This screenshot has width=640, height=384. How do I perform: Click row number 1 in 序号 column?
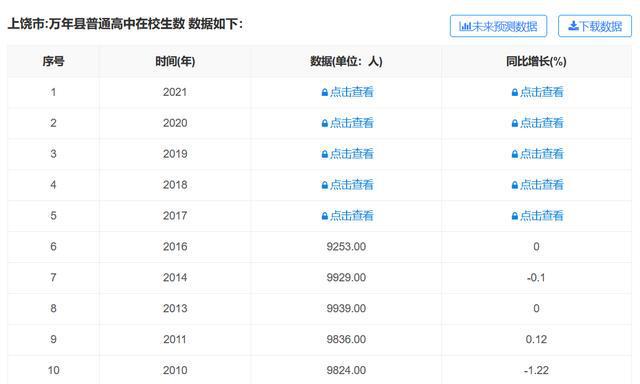(x=53, y=92)
